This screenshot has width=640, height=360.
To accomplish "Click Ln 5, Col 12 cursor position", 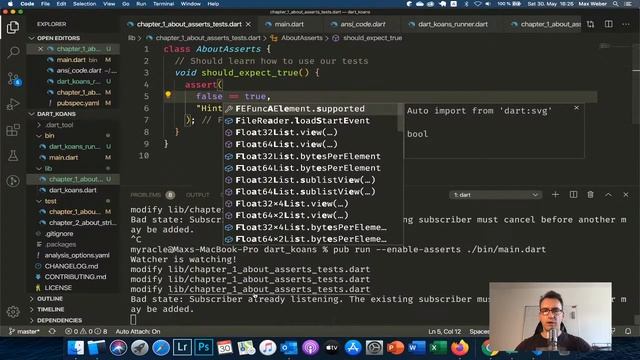I will (x=444, y=331).
